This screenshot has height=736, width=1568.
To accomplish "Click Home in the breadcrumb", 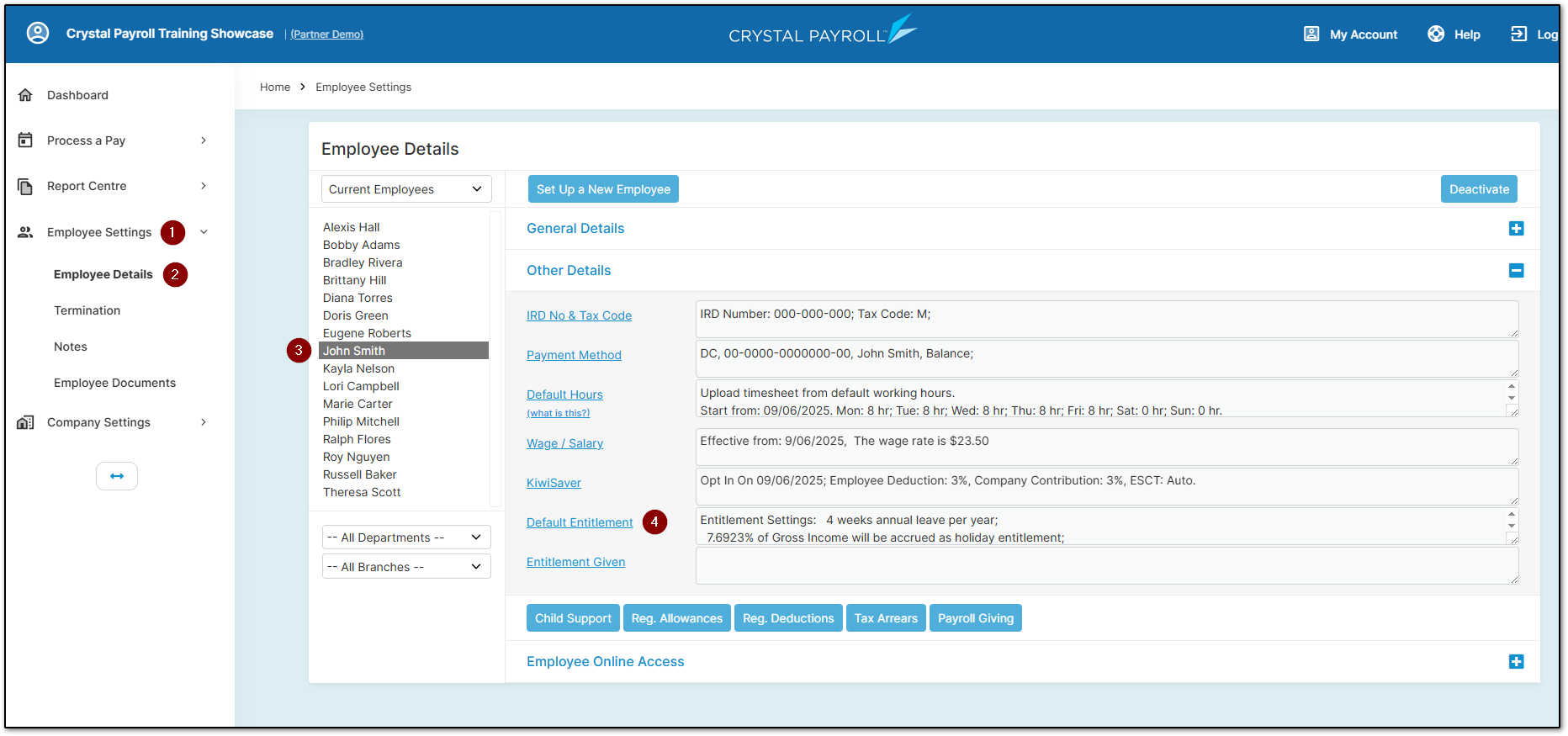I will tap(275, 87).
